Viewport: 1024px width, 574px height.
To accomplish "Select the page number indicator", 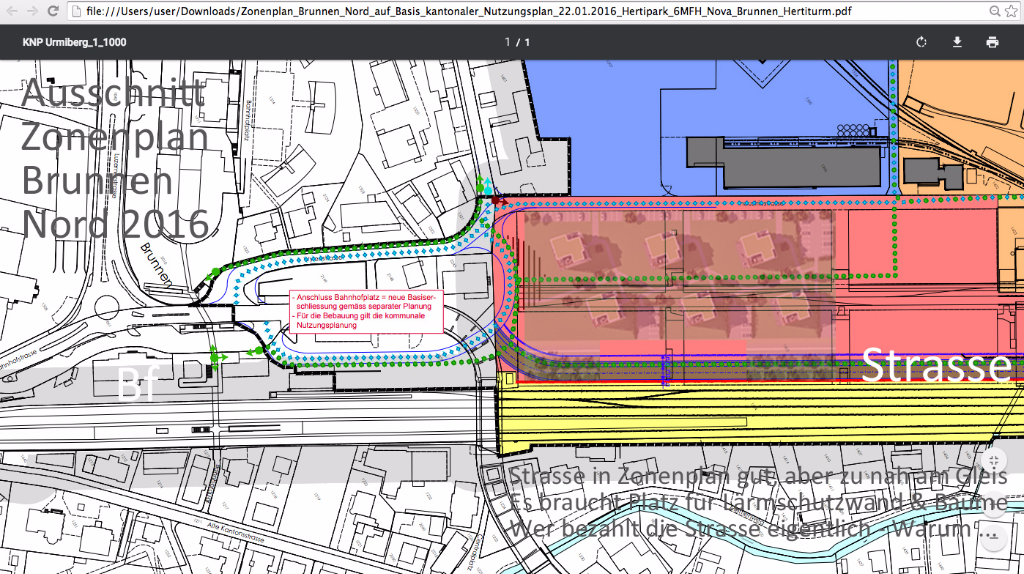I will click(x=516, y=42).
